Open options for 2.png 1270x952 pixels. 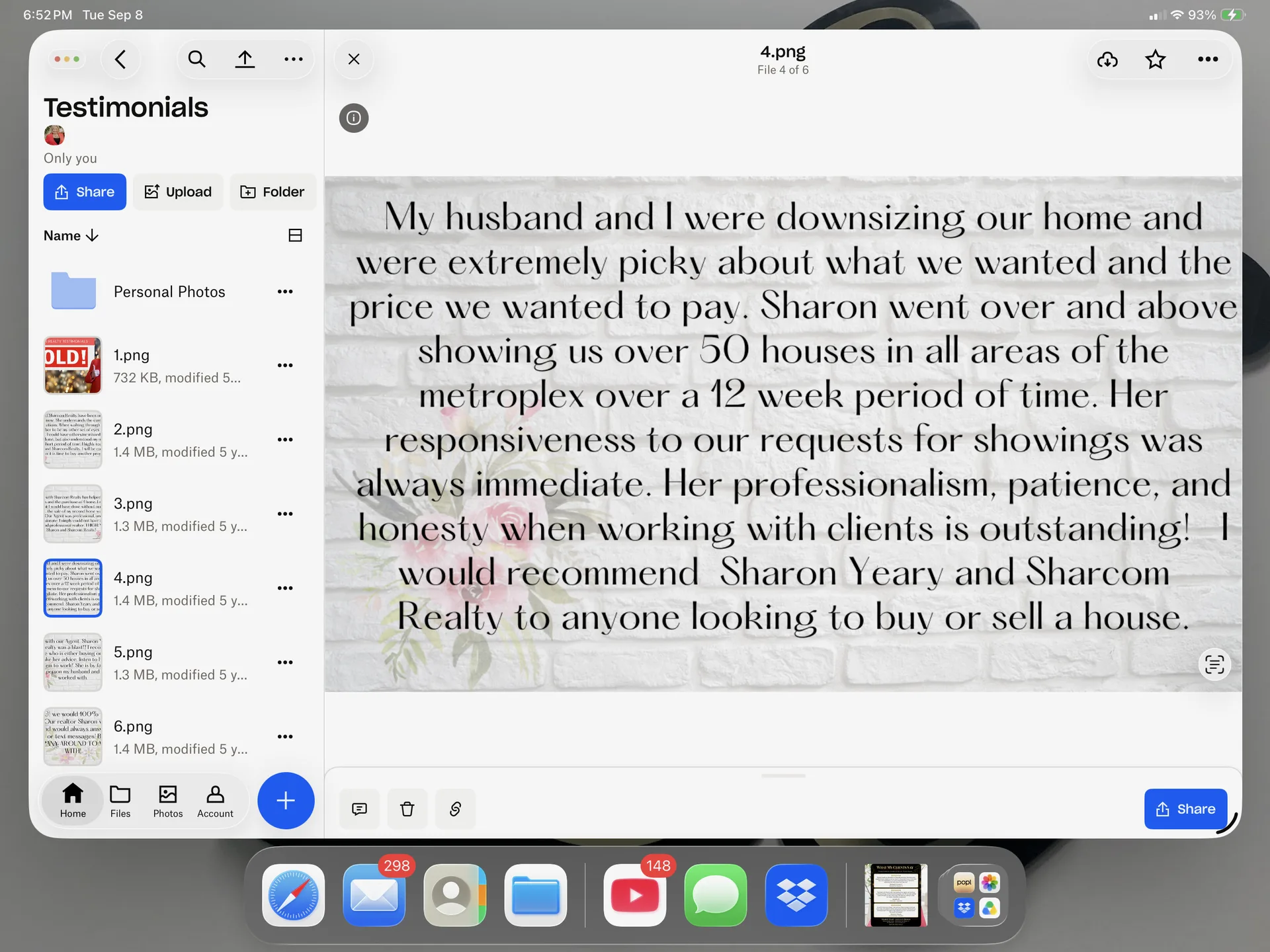pos(285,440)
